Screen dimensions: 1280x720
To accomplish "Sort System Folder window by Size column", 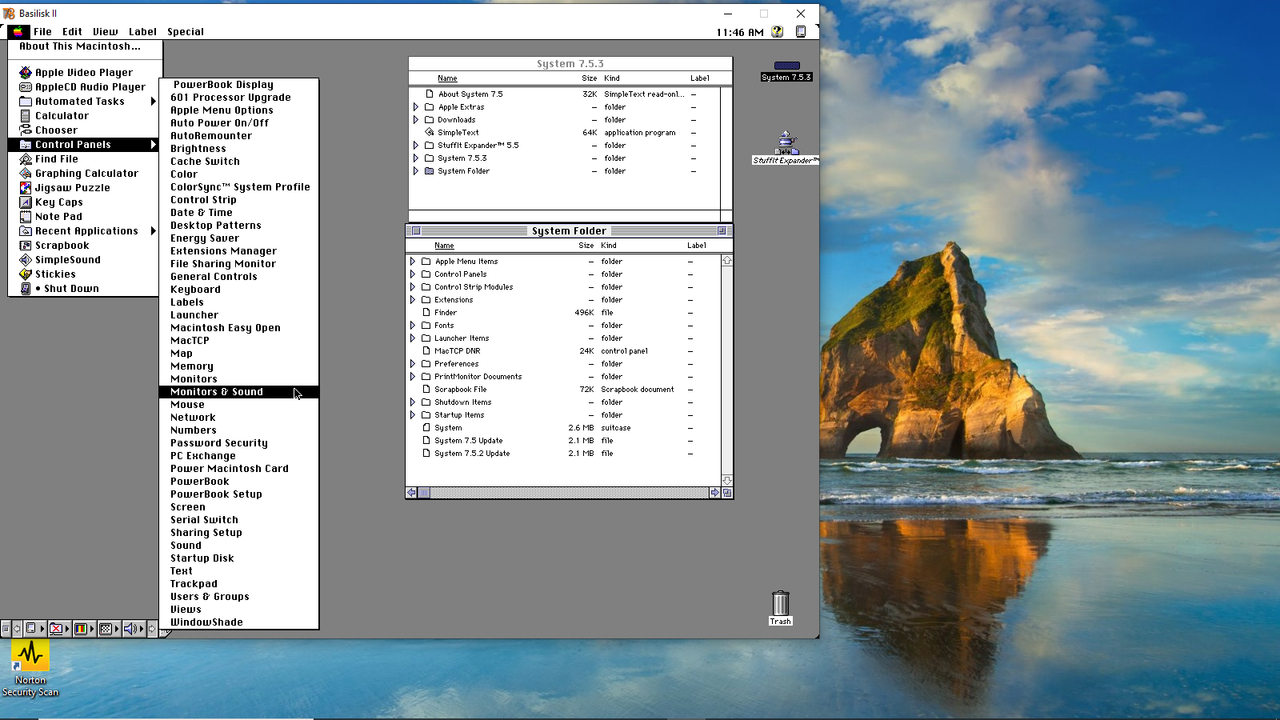I will (x=586, y=245).
